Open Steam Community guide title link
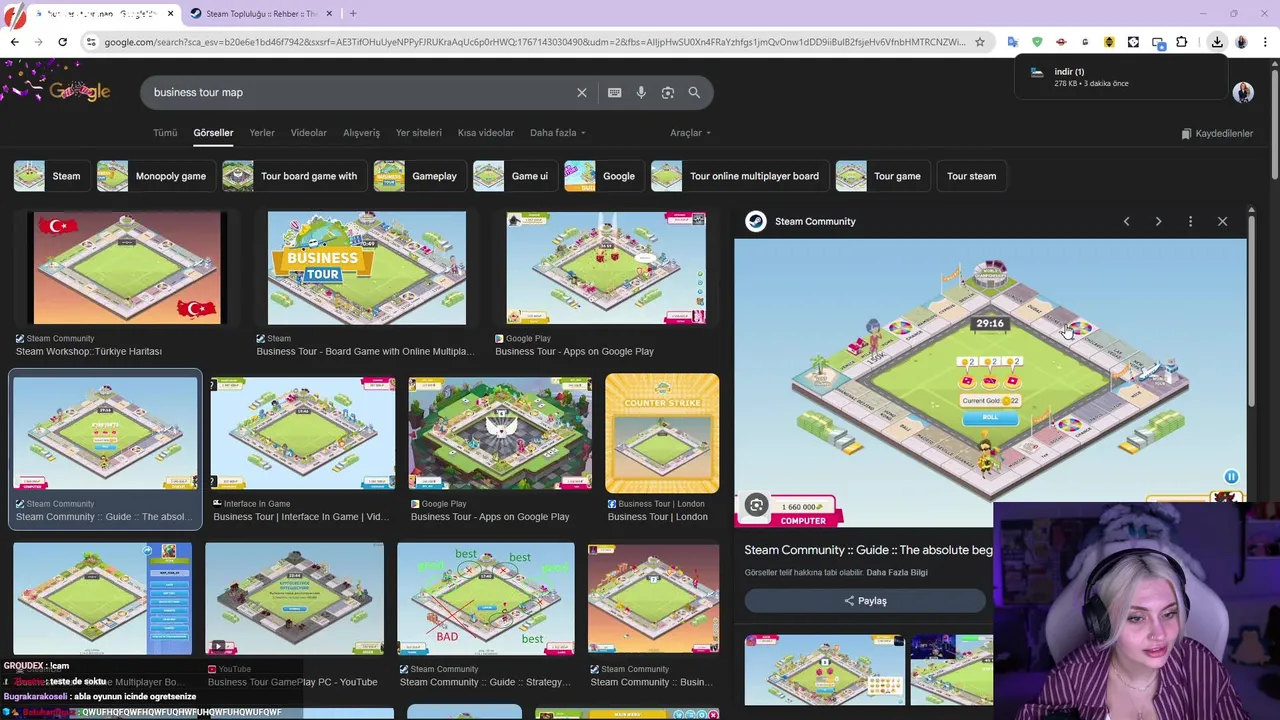 (868, 550)
